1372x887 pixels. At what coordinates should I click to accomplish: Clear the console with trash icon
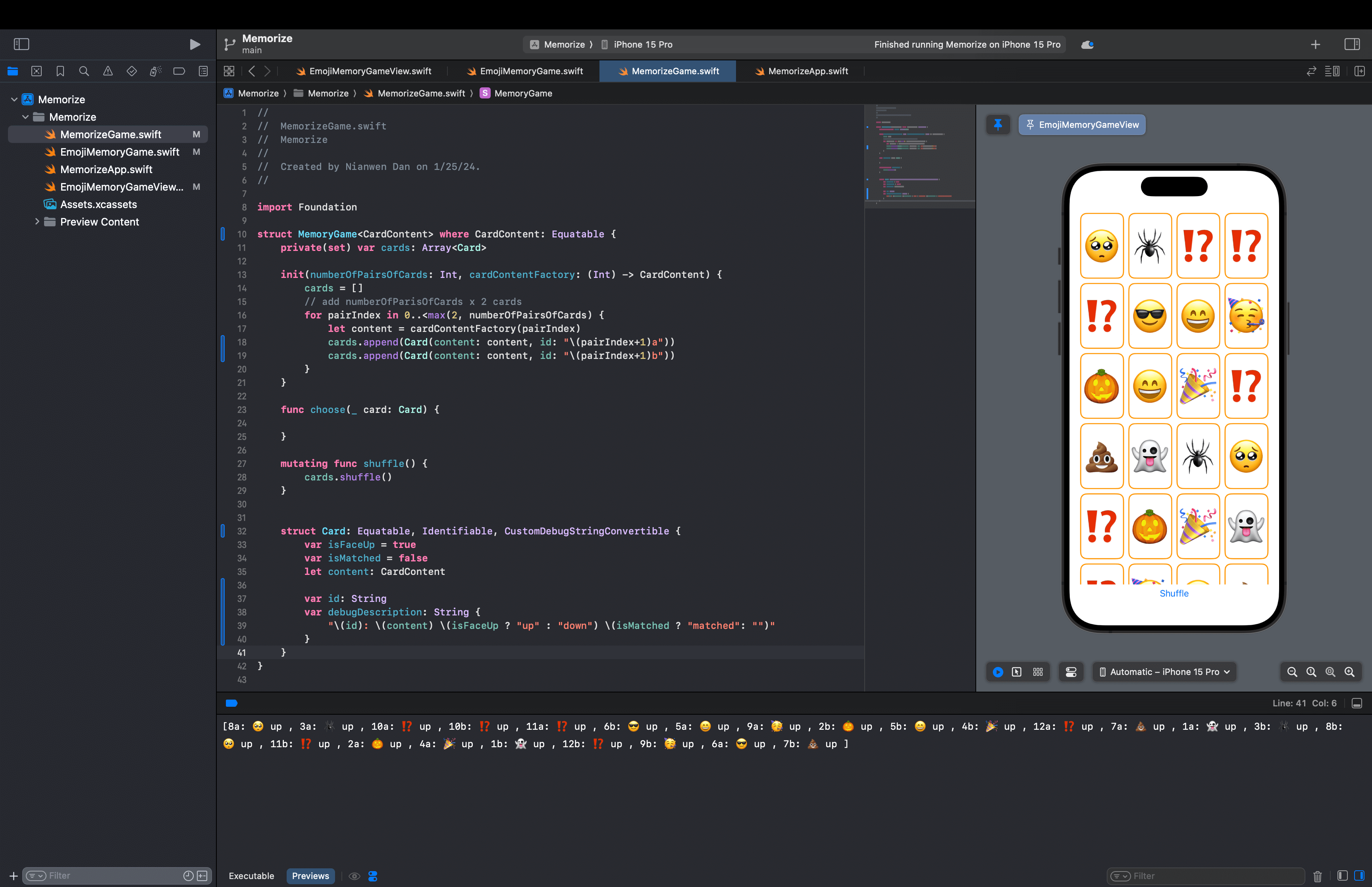[1317, 876]
